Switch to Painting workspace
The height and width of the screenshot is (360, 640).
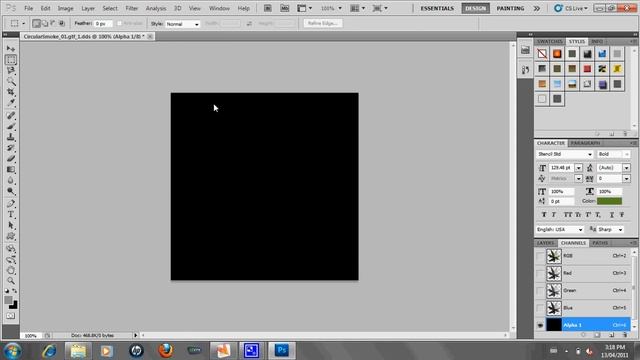tap(510, 8)
